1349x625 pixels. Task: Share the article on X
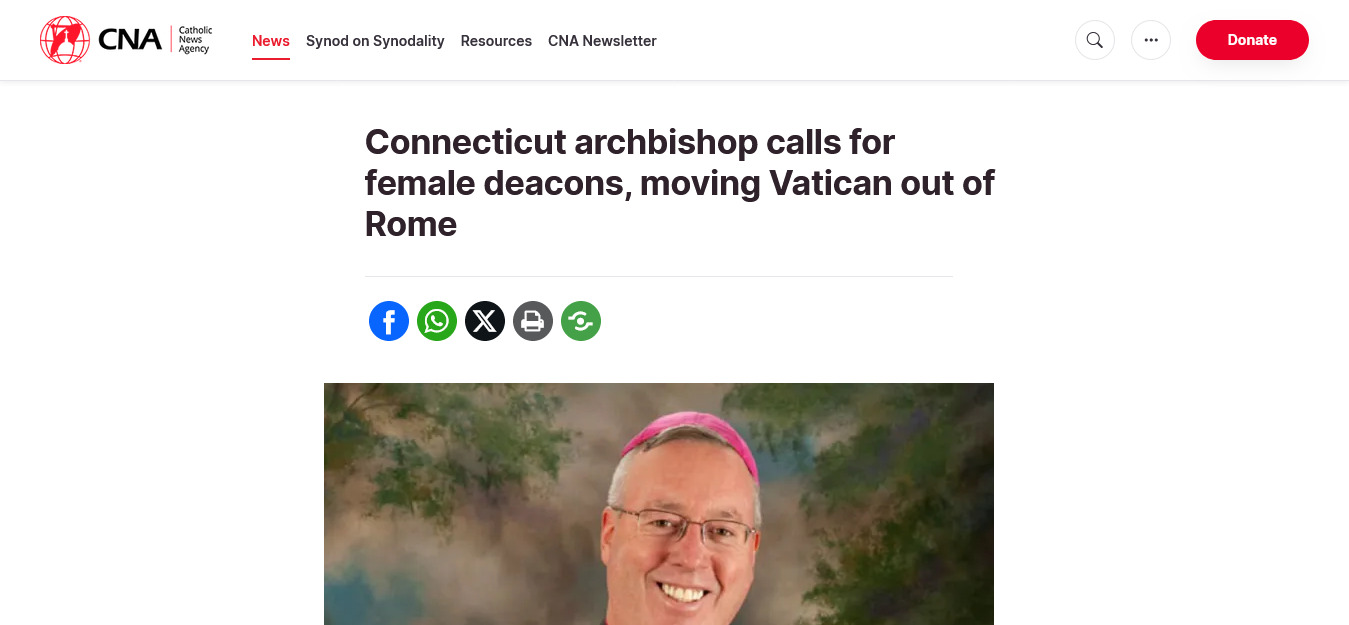(485, 321)
